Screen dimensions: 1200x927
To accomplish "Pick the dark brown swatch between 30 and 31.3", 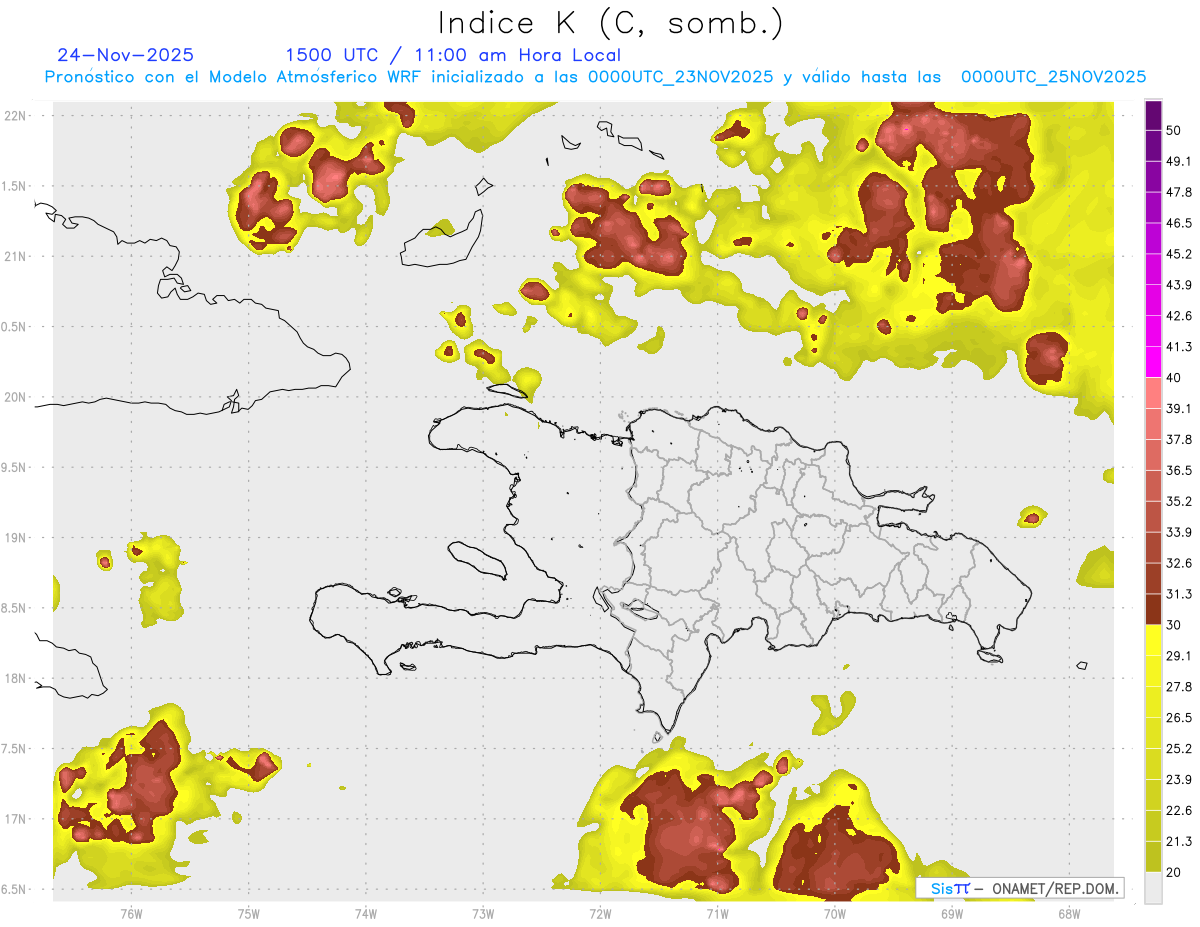I will click(x=1153, y=609).
